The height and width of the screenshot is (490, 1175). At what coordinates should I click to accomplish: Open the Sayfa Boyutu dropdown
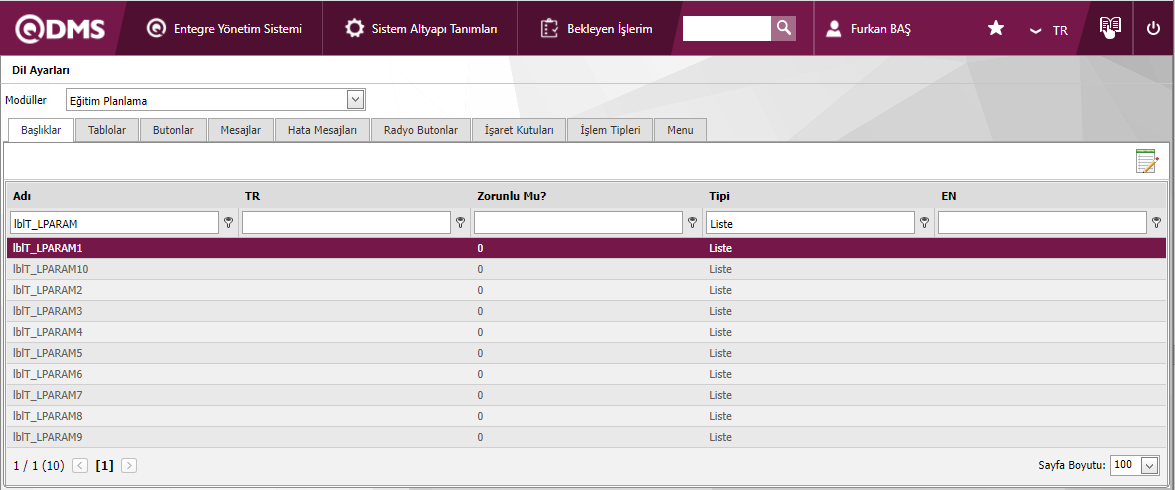[x=1149, y=466]
